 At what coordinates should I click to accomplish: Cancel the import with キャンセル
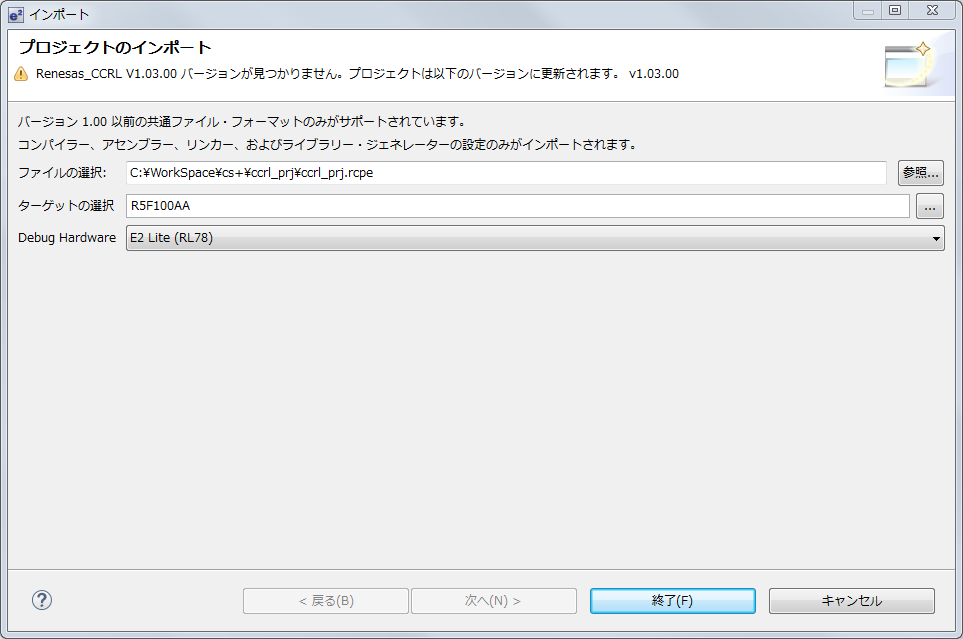(851, 601)
